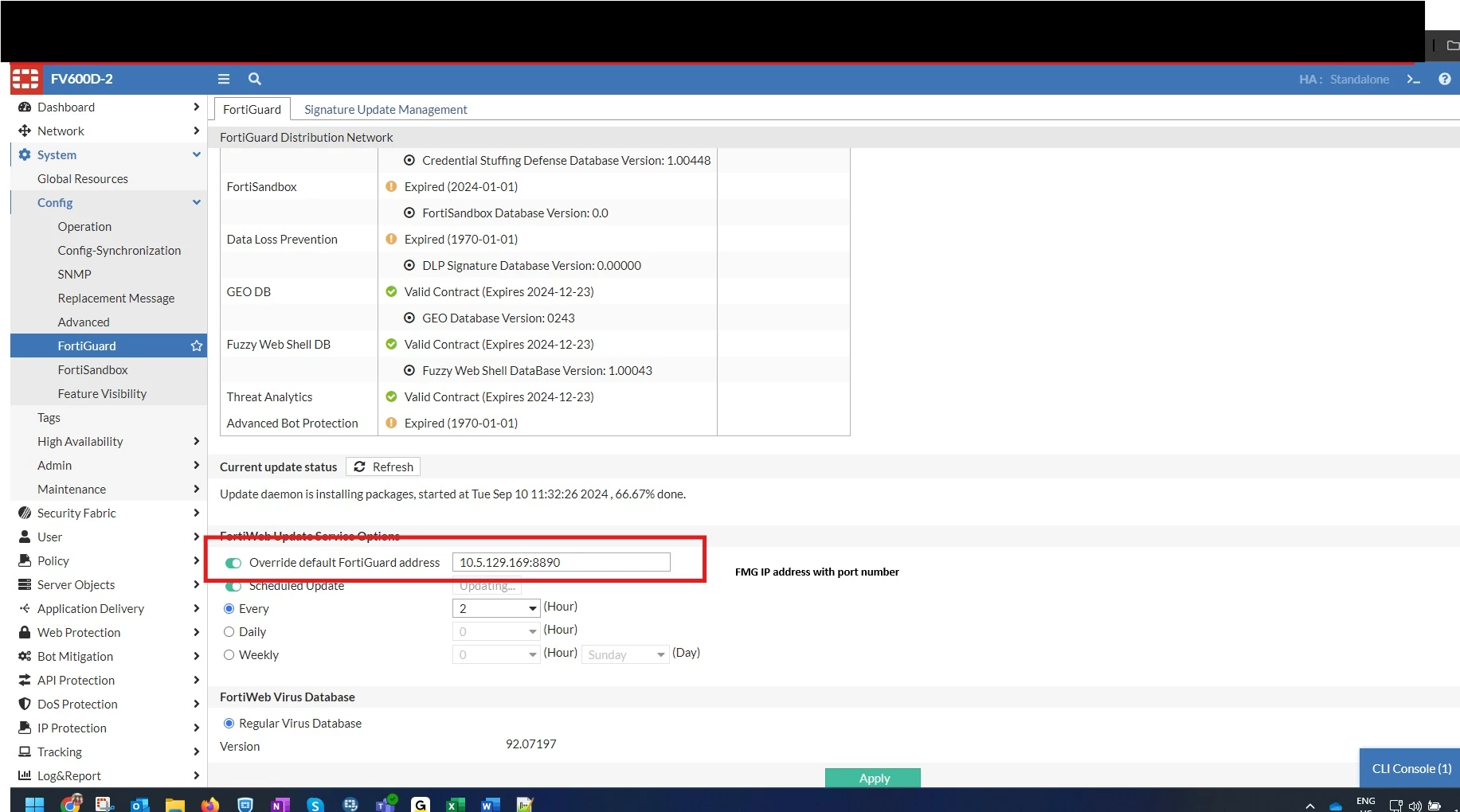Click the Web Protection lock icon
The width and height of the screenshot is (1460, 812).
pos(25,632)
